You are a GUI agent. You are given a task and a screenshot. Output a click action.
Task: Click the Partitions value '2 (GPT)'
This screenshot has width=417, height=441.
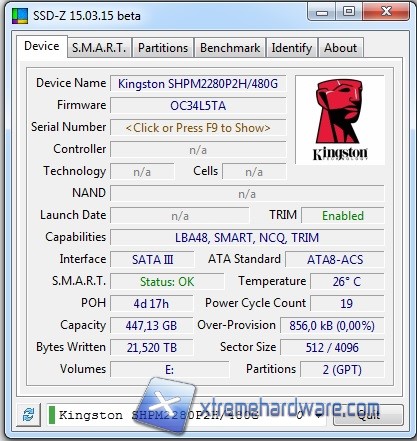click(x=342, y=370)
